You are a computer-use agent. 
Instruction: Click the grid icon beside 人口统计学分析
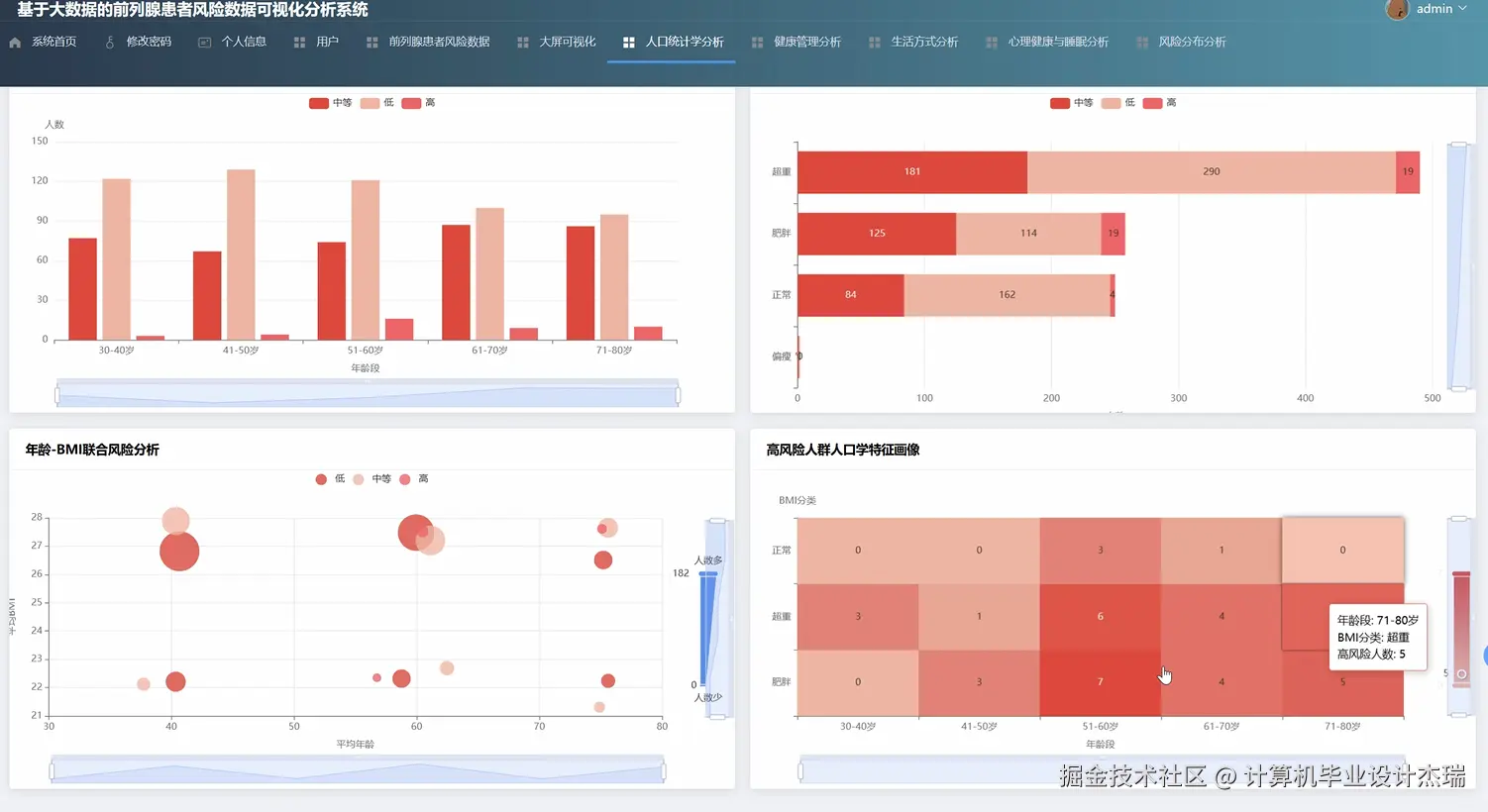pyautogui.click(x=629, y=43)
